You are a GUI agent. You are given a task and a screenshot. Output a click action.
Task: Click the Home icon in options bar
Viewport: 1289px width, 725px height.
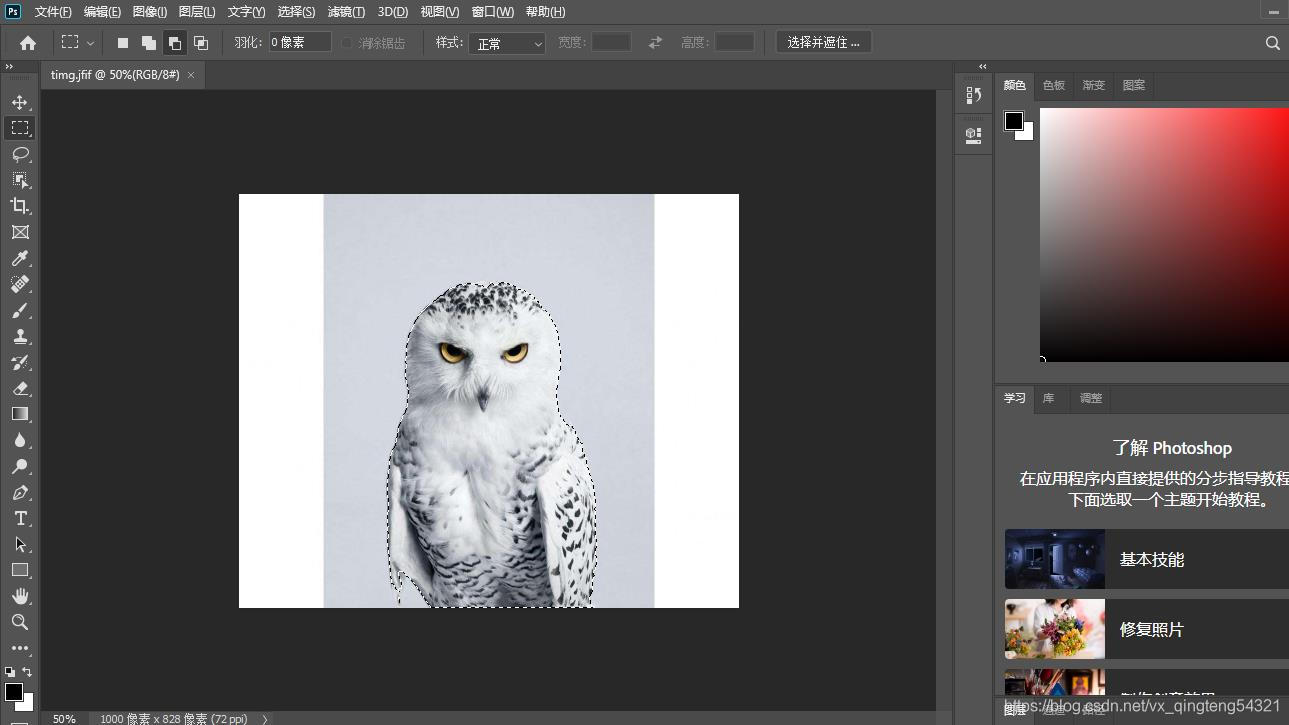[28, 43]
